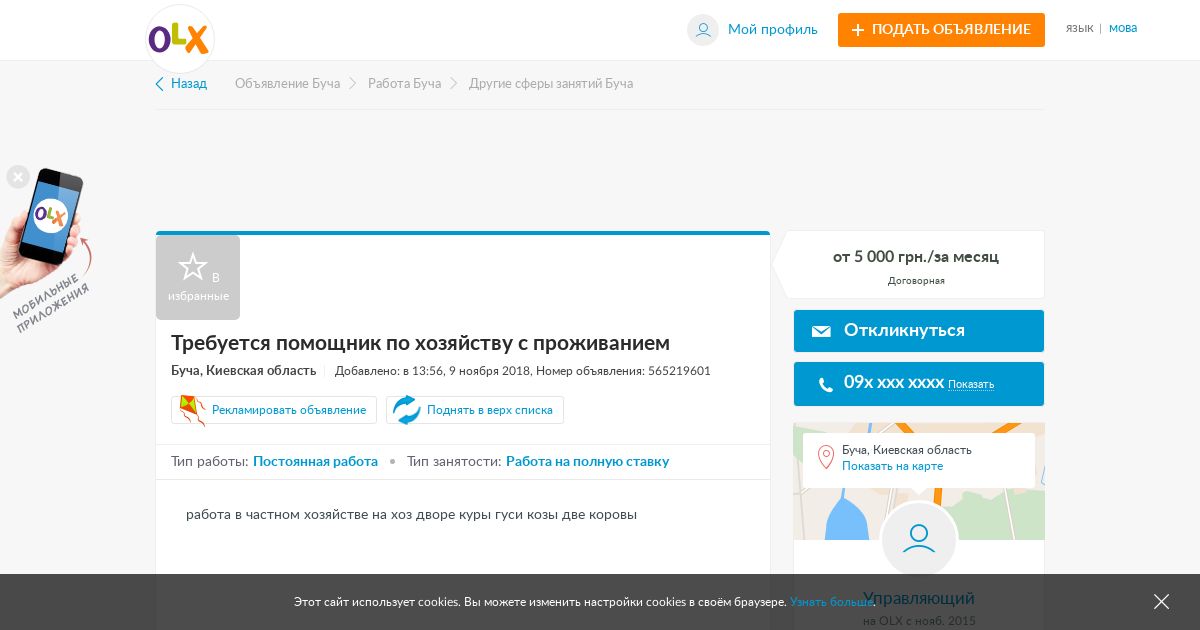This screenshot has height=630, width=1200.
Task: Add listing to избранные with star
Action: coord(198,277)
